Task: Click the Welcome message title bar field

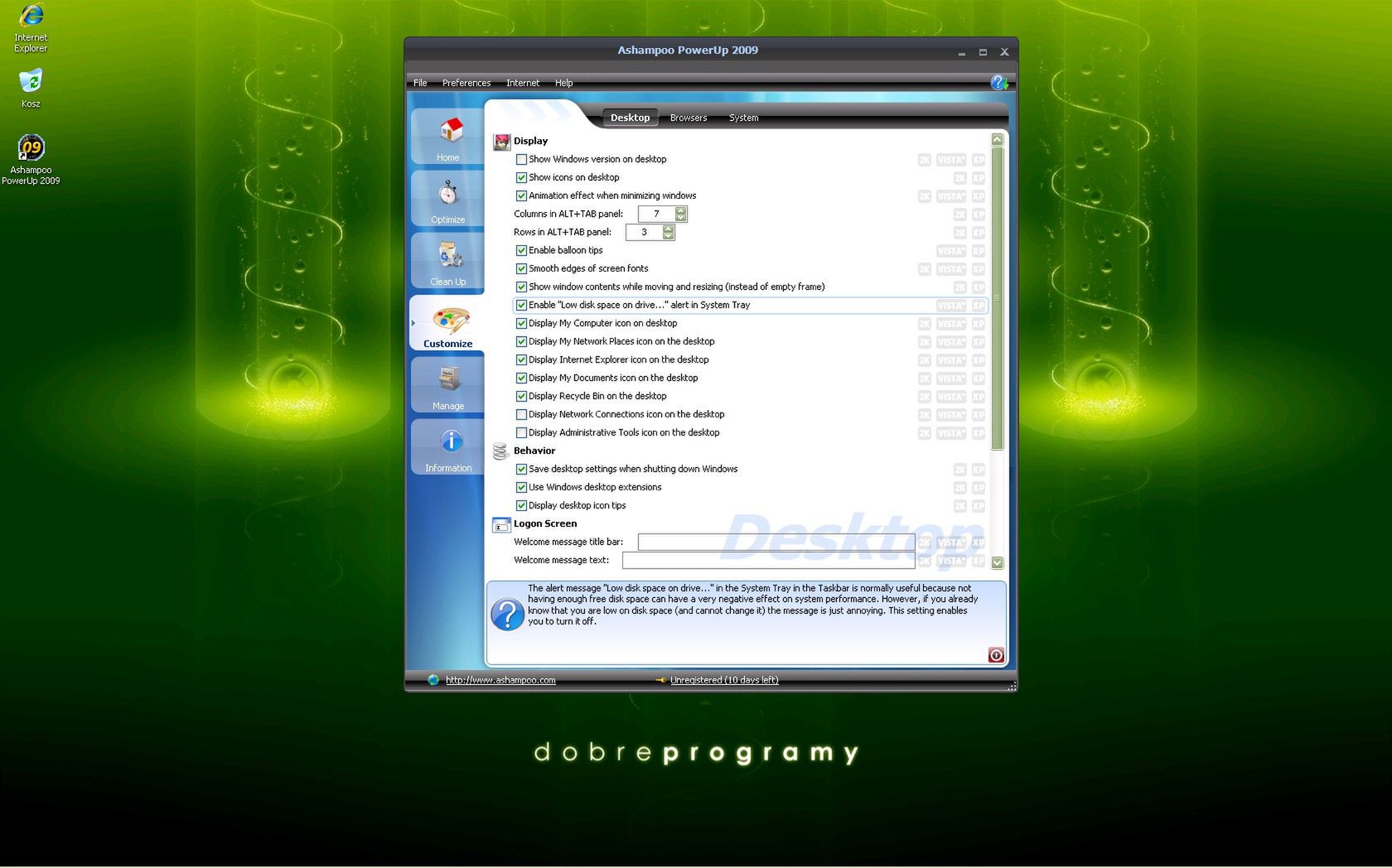Action: click(776, 542)
